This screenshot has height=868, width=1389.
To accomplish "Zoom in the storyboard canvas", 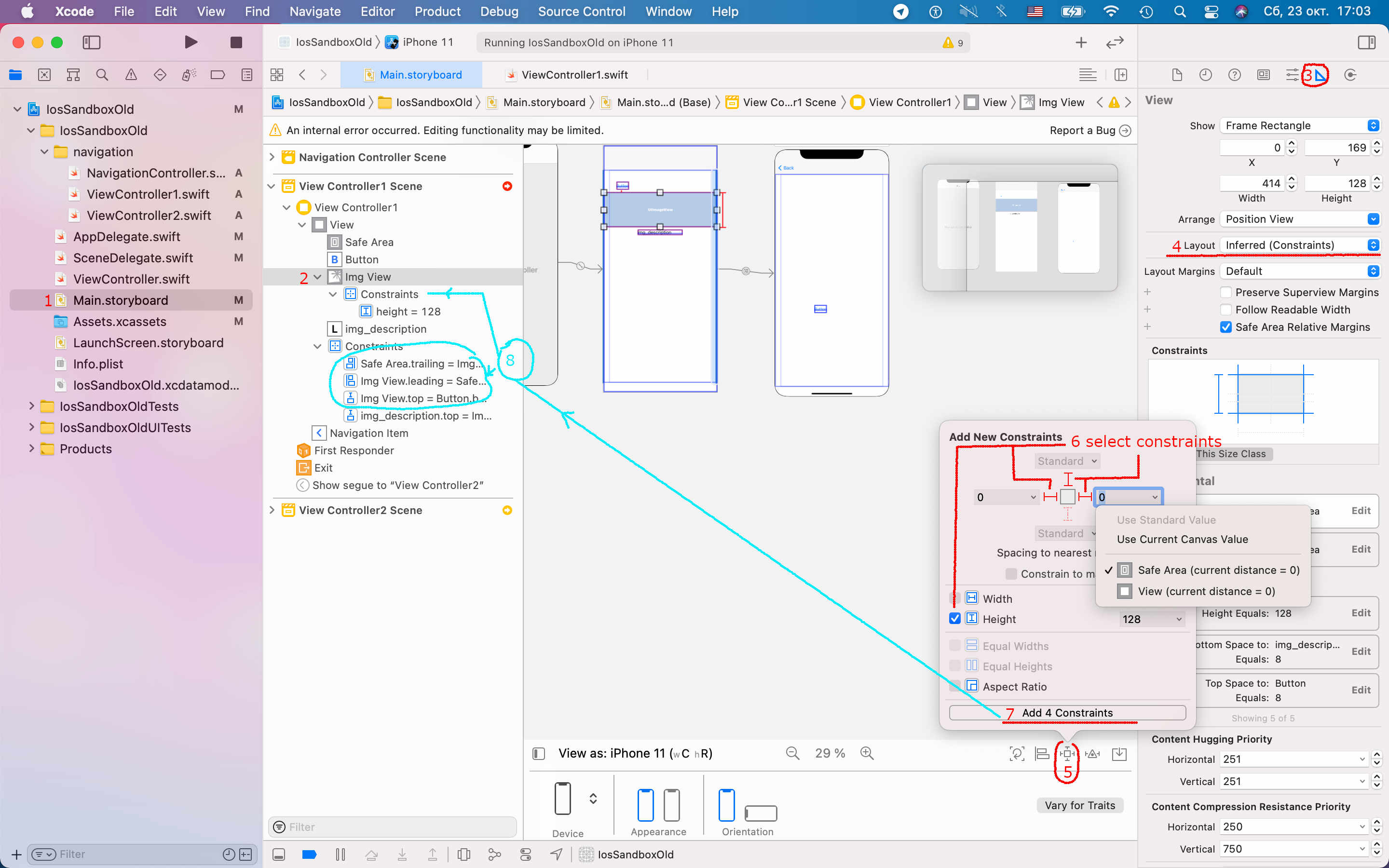I will pyautogui.click(x=867, y=753).
